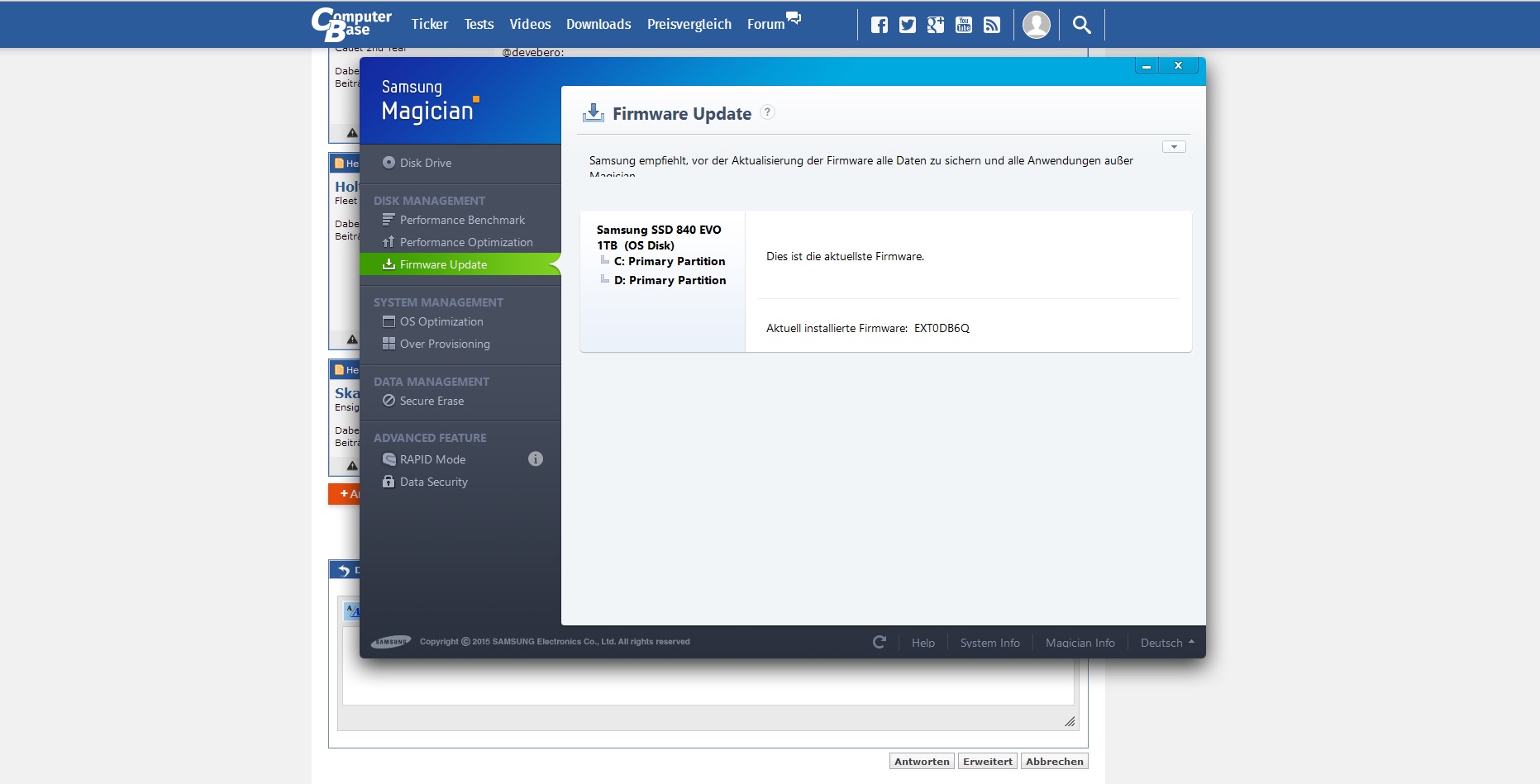The height and width of the screenshot is (784, 1540).
Task: Open ComputerBase YouTube icon
Action: coord(964,25)
